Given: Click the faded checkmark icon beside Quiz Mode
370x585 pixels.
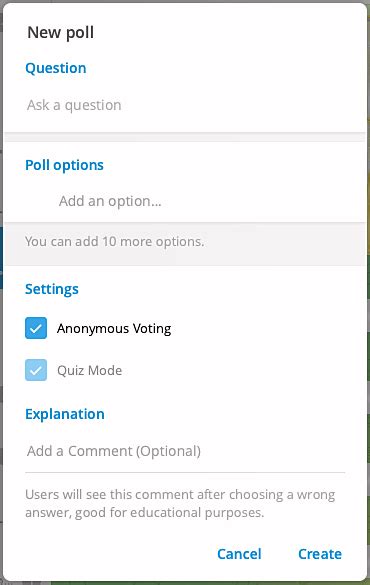Looking at the screenshot, I should [x=36, y=371].
